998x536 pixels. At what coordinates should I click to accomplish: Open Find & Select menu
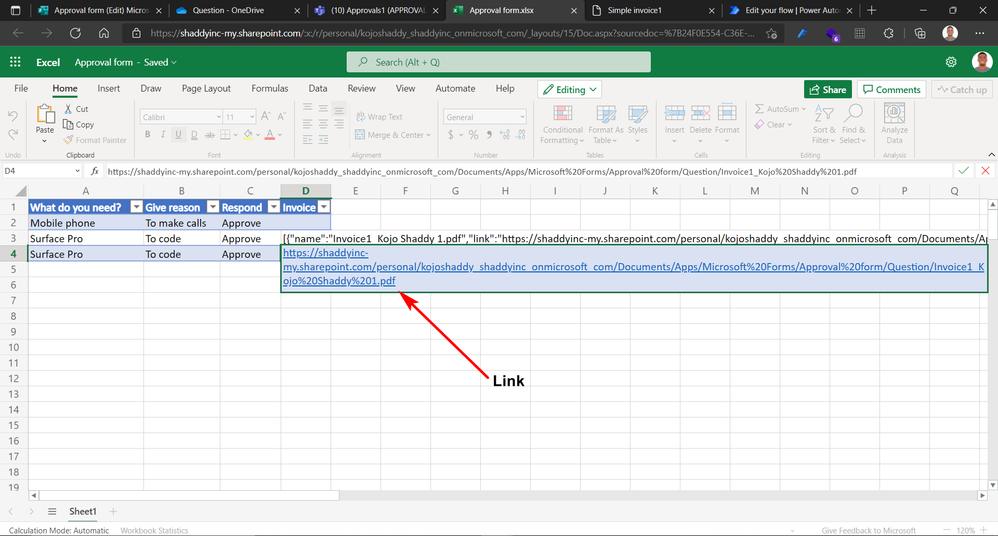tap(853, 125)
